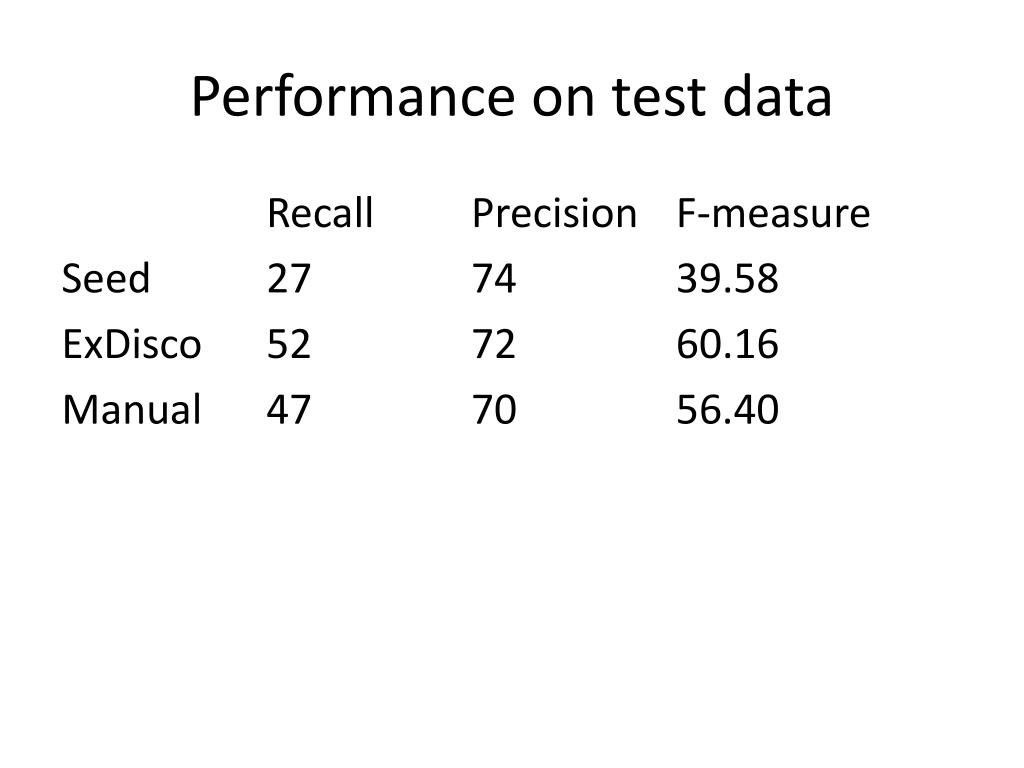This screenshot has height=768, width=1024.
Task: Select ExDisco recall value 52
Action: pyautogui.click(x=289, y=344)
